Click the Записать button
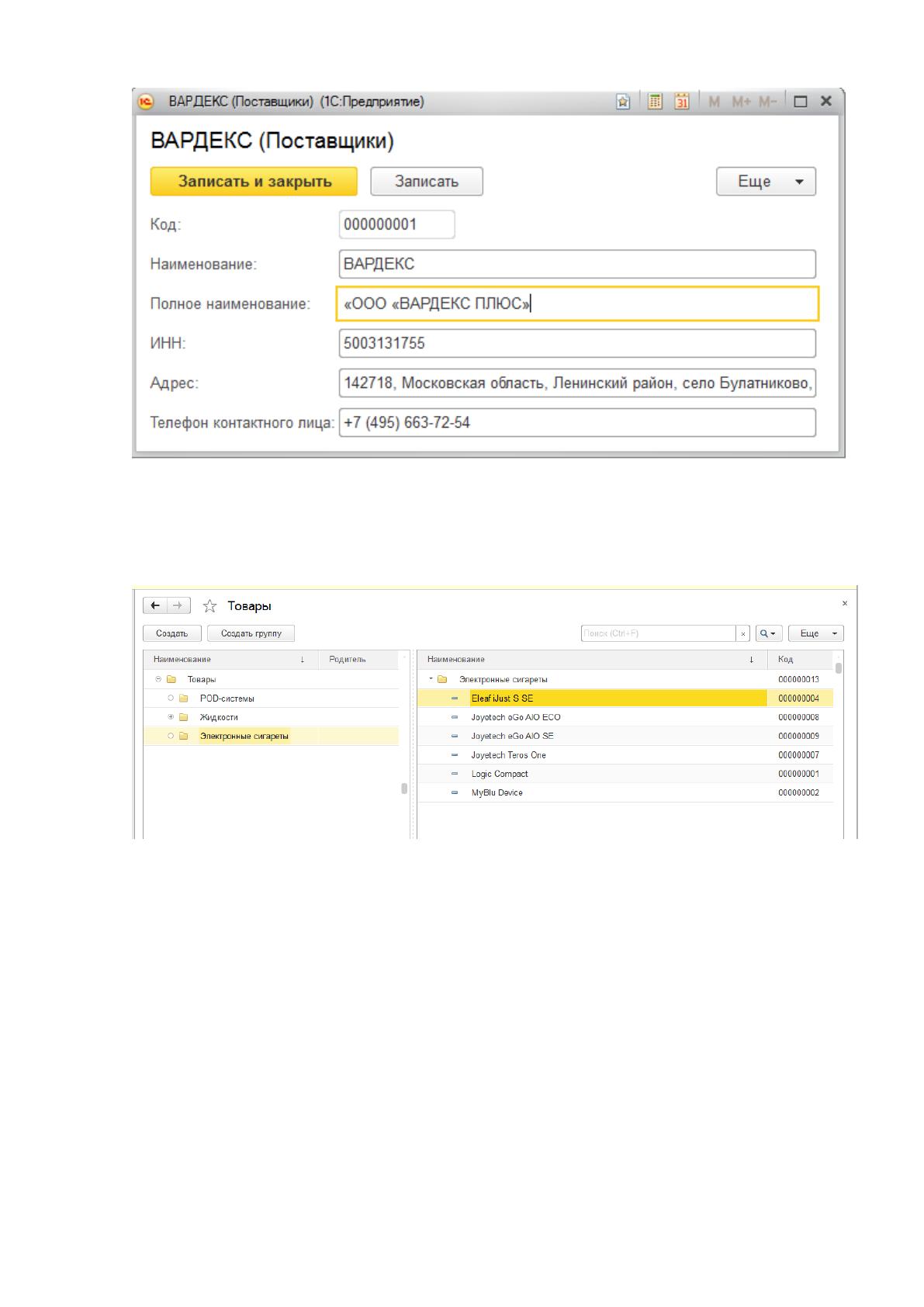 [x=427, y=182]
